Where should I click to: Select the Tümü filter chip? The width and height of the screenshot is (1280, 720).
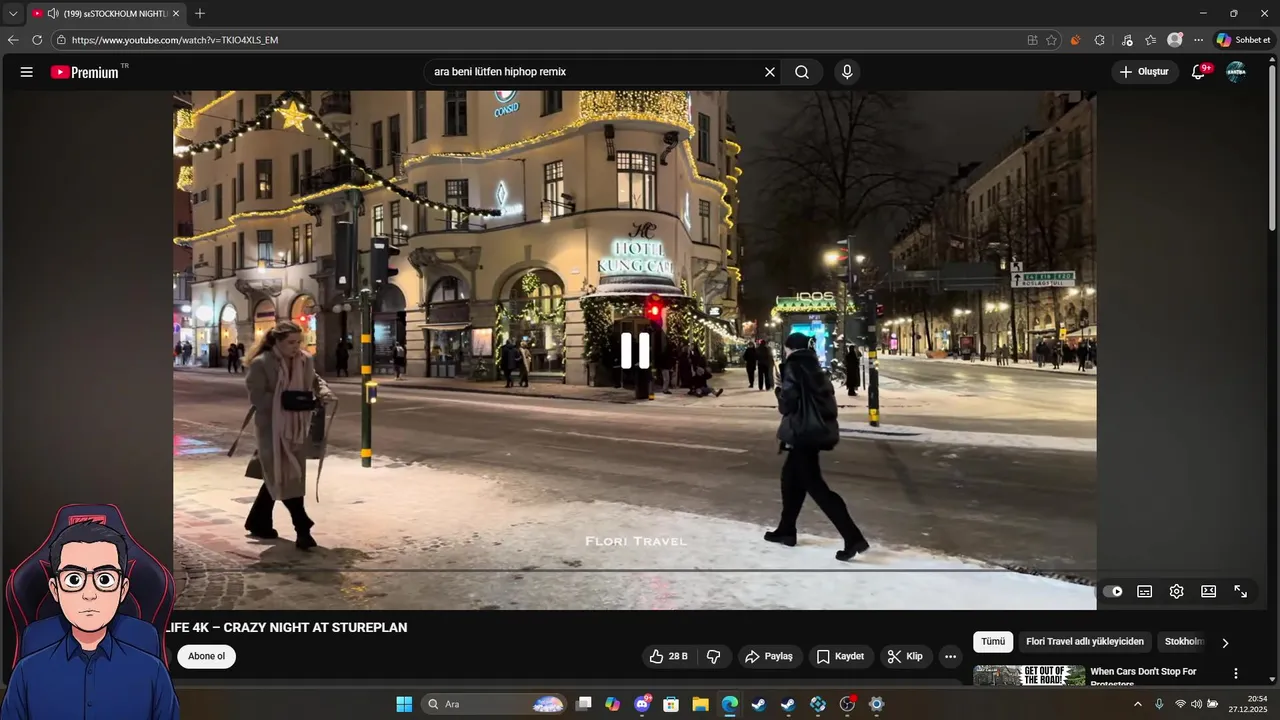click(993, 642)
